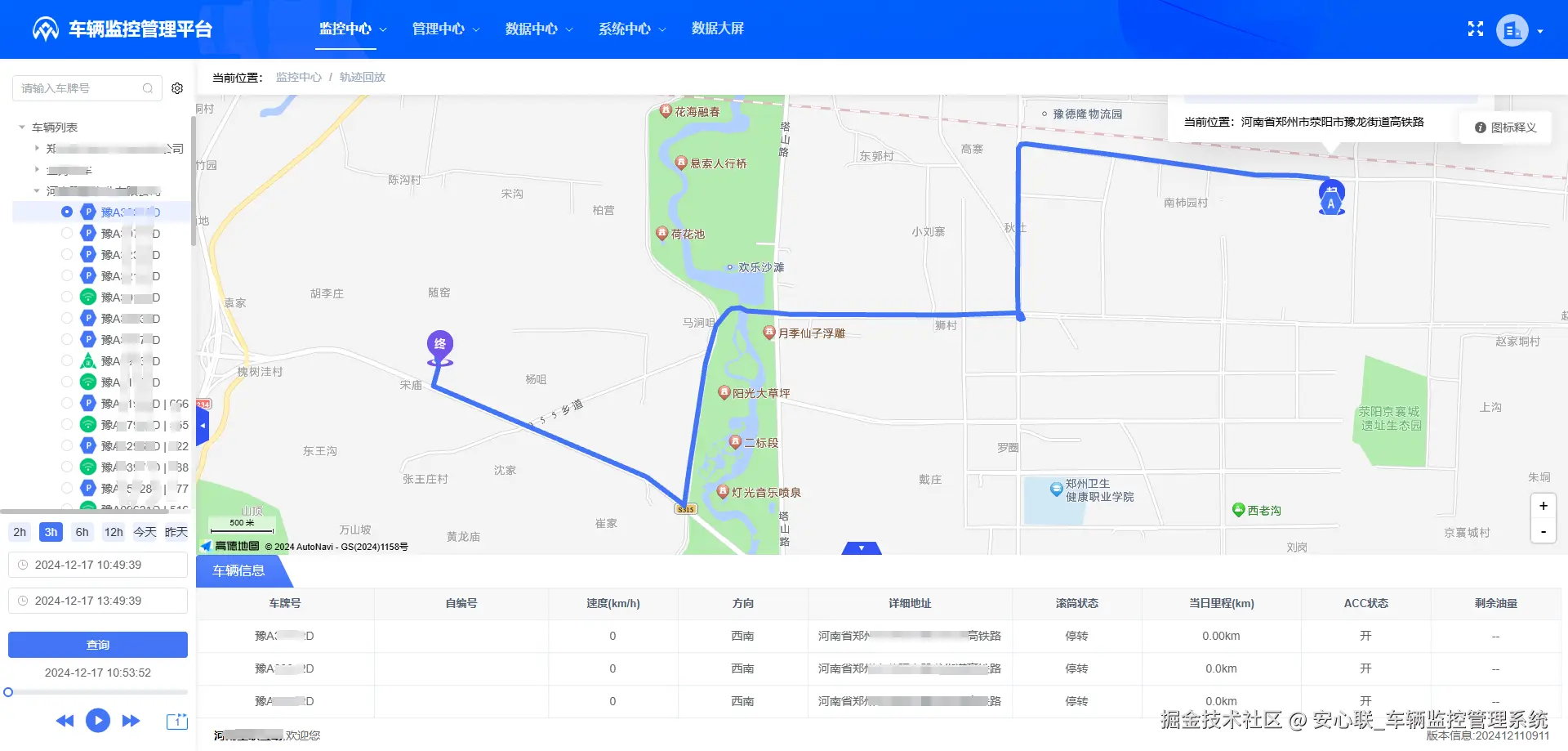The image size is (1568, 751).
Task: Click the playback progress slider handle
Action: click(8, 692)
